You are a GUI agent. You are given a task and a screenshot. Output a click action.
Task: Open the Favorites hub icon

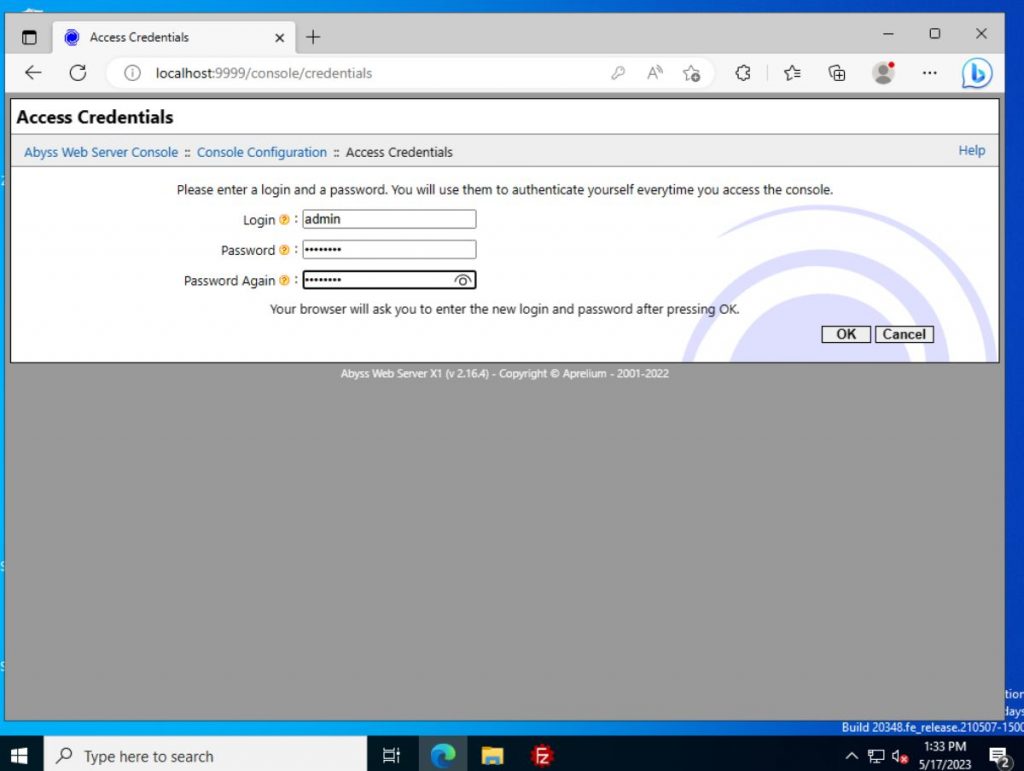coord(791,73)
